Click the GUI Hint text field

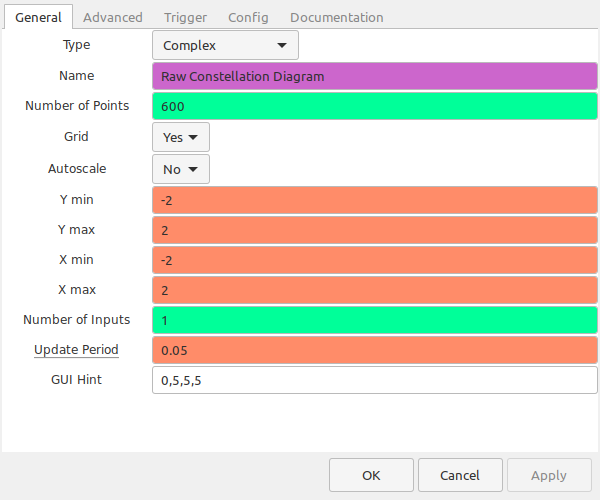pos(375,380)
